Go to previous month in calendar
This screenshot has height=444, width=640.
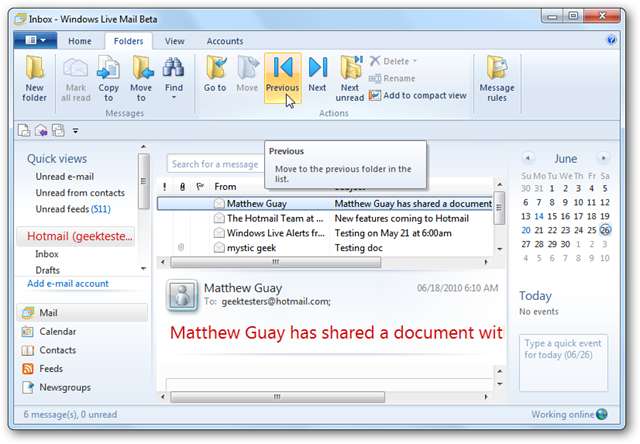pos(527,158)
